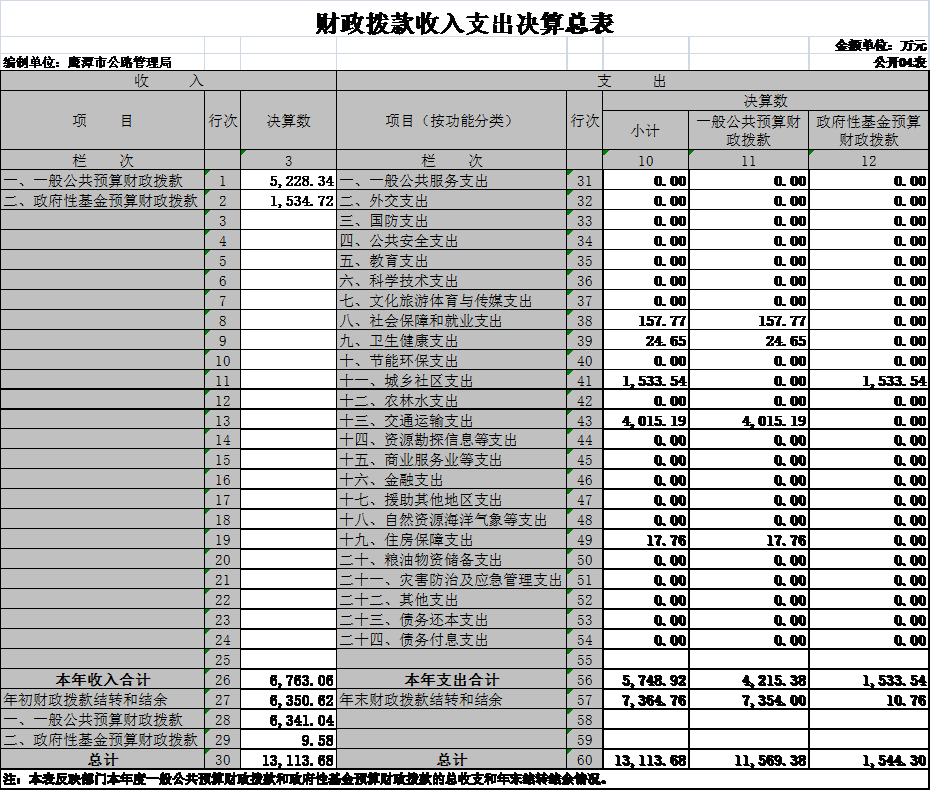Image resolution: width=931 pixels, height=791 pixels.
Task: Select the 6,350.62 carryover value
Action: pyautogui.click(x=302, y=701)
